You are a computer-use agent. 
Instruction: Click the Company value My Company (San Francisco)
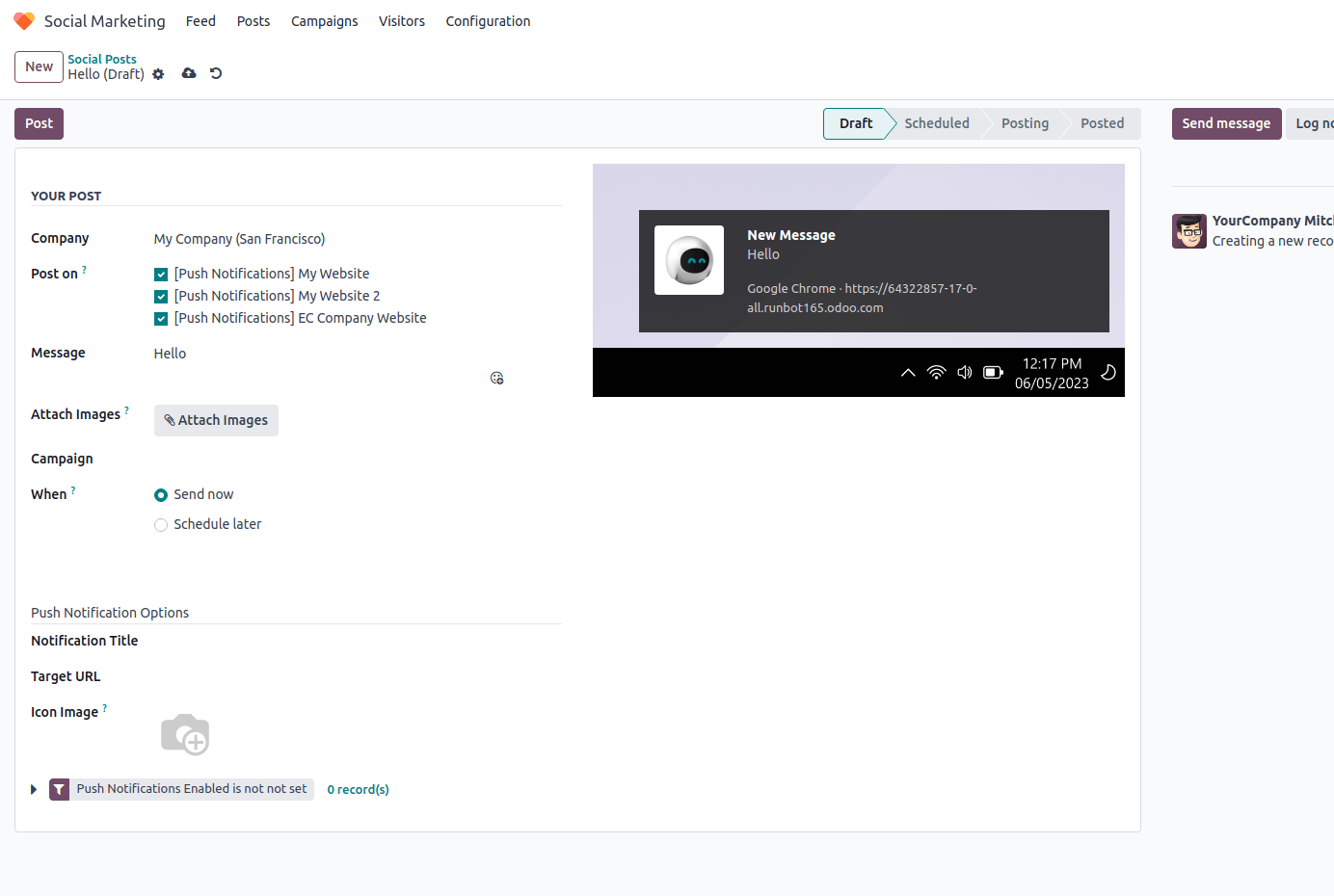click(239, 239)
